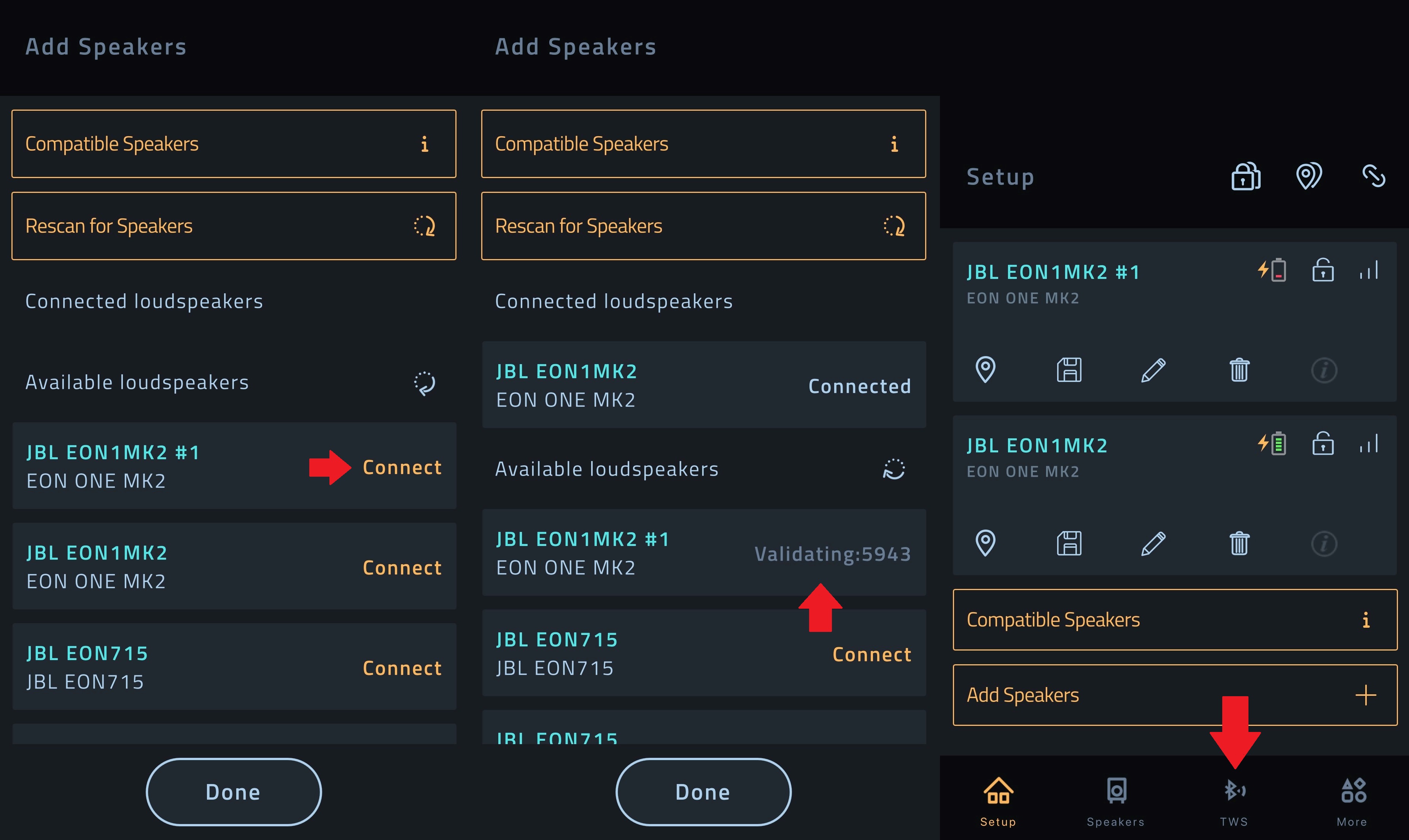Open Compatible Speakers info in Setup panel
This screenshot has height=840, width=1409.
[x=1175, y=620]
